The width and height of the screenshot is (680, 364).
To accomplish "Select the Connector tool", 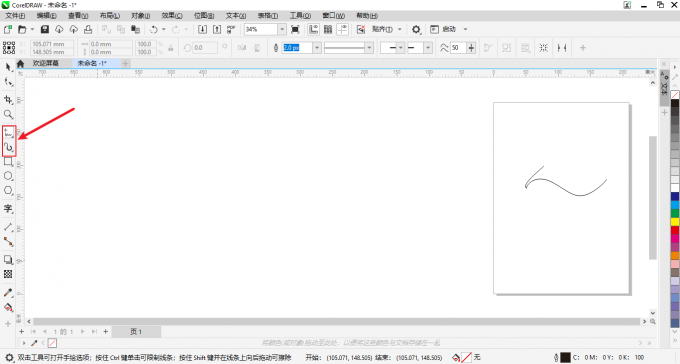I will click(x=8, y=242).
